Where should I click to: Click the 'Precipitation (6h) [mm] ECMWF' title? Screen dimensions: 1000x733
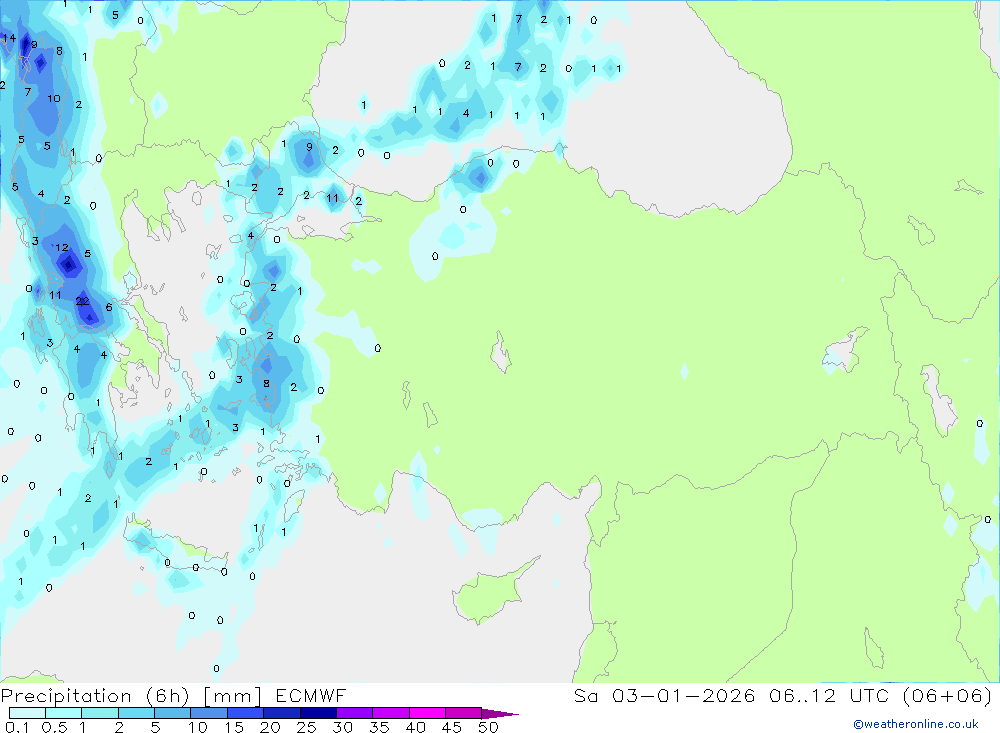[x=173, y=695]
